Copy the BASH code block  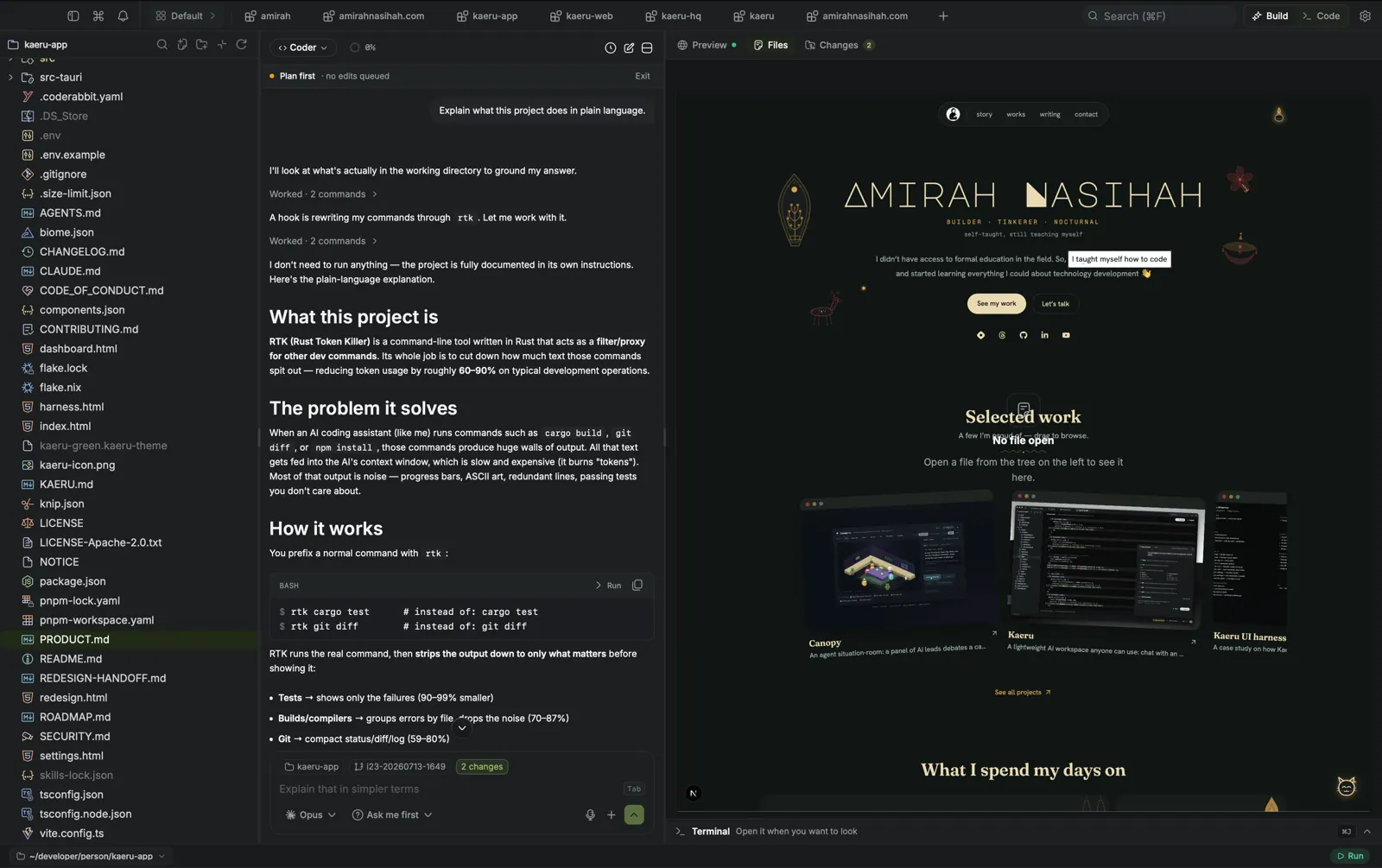637,585
